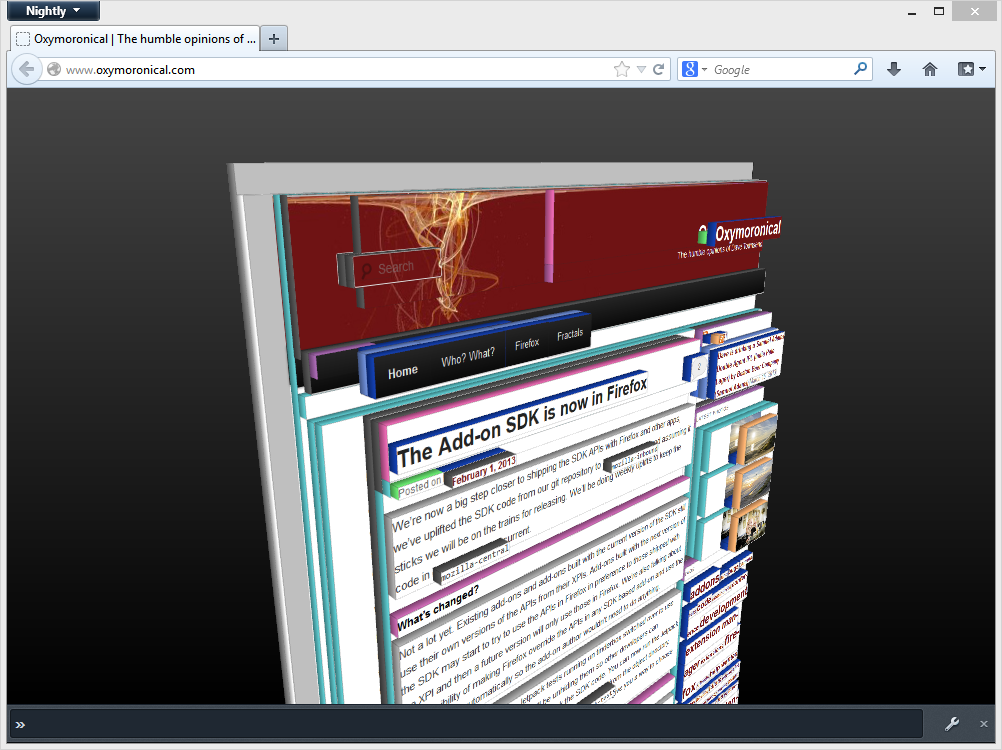Select the What's changed? heading
Screen dimensions: 1002x750
(438, 609)
